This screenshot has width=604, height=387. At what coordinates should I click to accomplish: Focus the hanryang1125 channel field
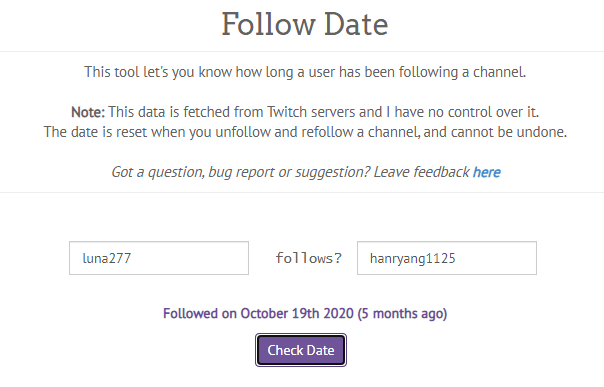point(447,258)
